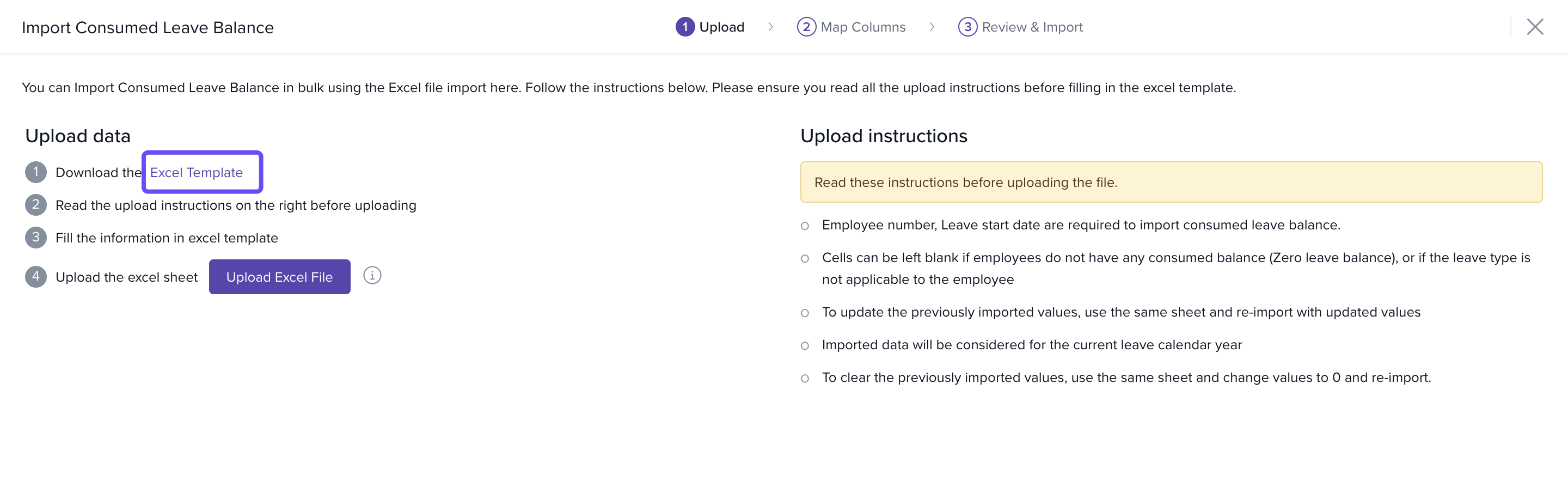Click the gray number 3 badge before Fill the information
Viewport: 1568px width, 498px height.
click(36, 238)
